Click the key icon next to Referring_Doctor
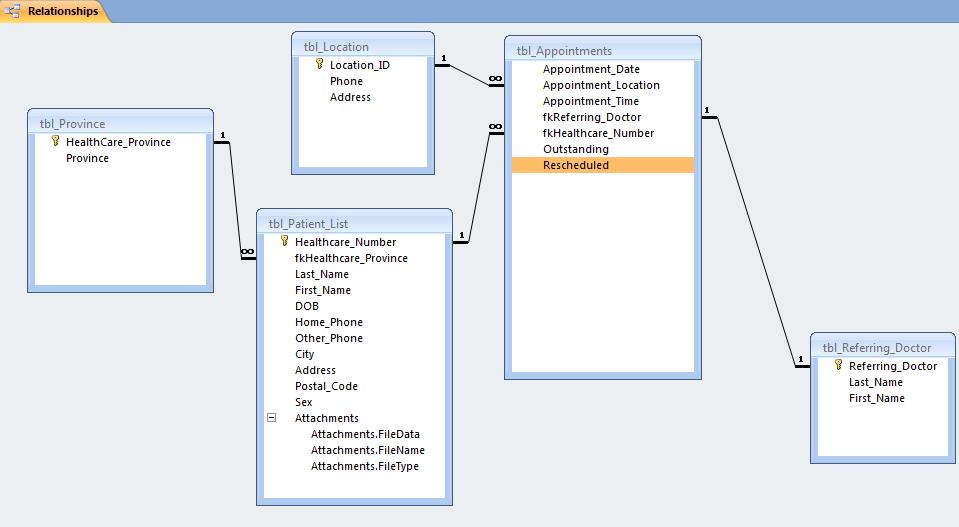 (x=839, y=365)
